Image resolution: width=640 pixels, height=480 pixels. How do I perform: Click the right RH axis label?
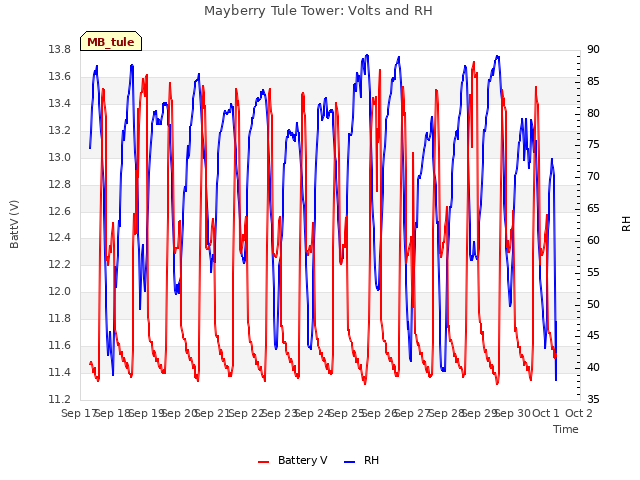point(626,224)
